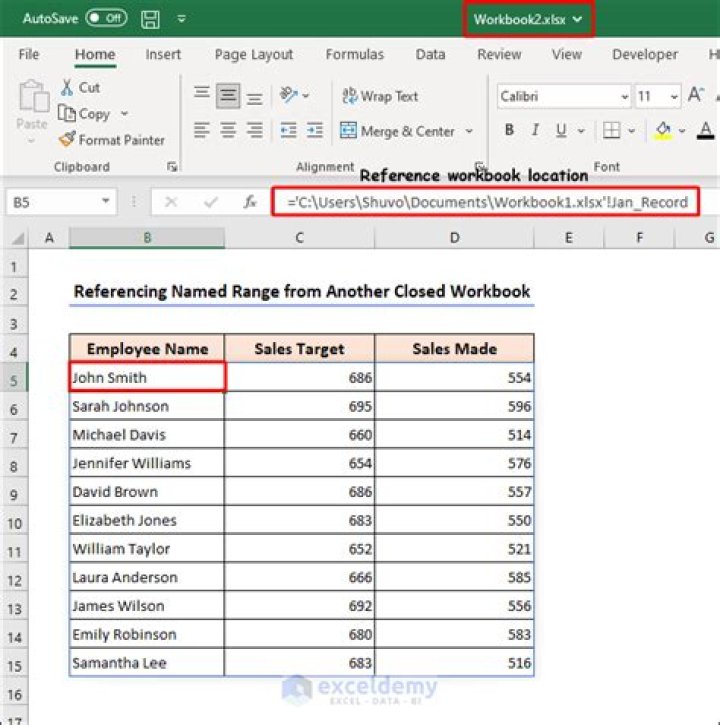720x725 pixels.
Task: Click the Wrap Text button
Action: pos(380,96)
